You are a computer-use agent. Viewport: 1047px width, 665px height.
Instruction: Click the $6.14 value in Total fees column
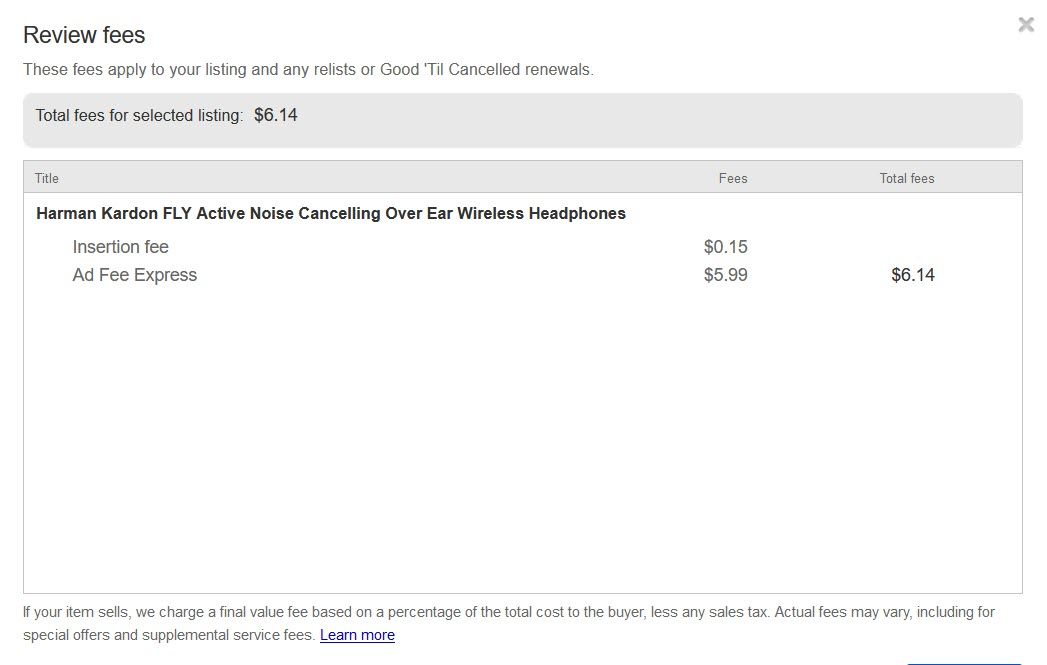coord(913,275)
